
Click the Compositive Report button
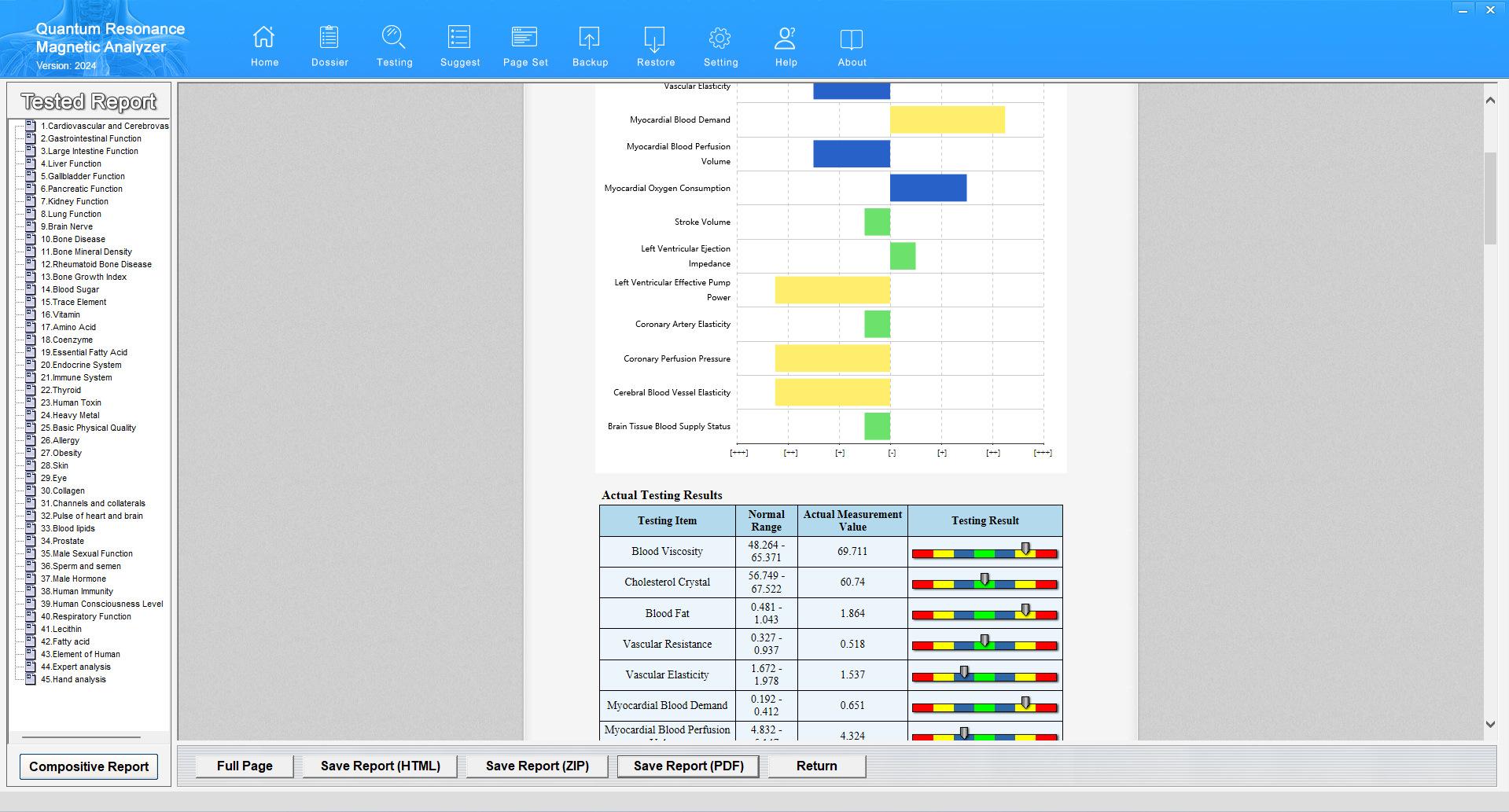click(x=89, y=766)
